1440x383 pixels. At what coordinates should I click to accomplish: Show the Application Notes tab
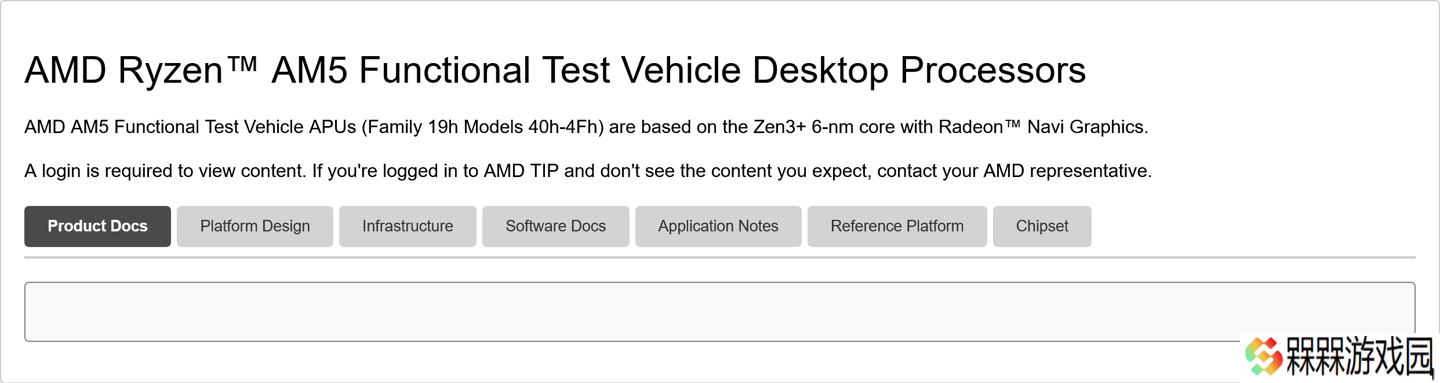(718, 226)
